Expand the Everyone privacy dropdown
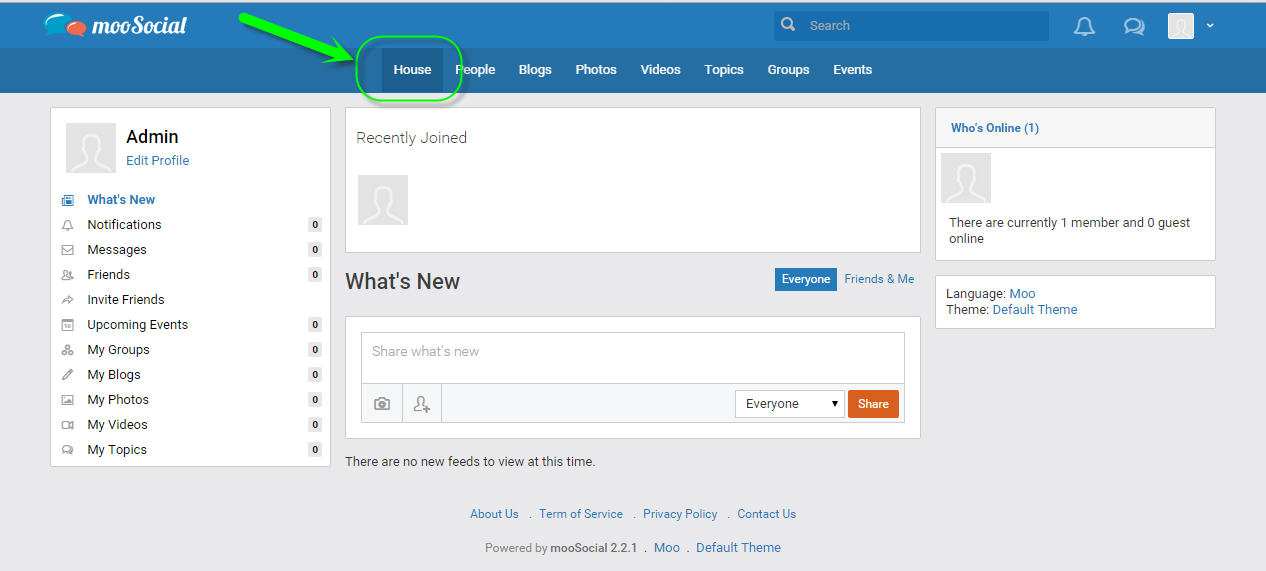Viewport: 1266px width, 571px height. pos(790,404)
